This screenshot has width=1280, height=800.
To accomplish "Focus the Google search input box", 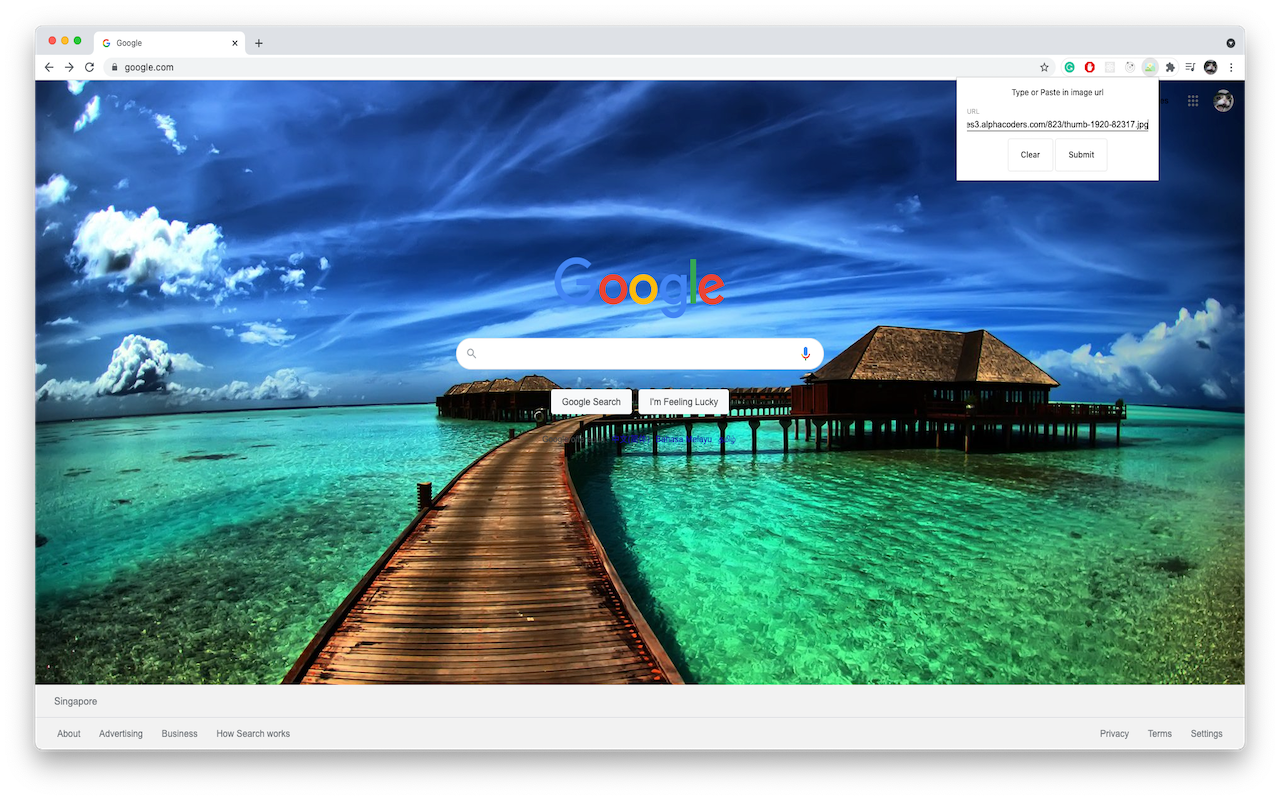I will tap(638, 353).
